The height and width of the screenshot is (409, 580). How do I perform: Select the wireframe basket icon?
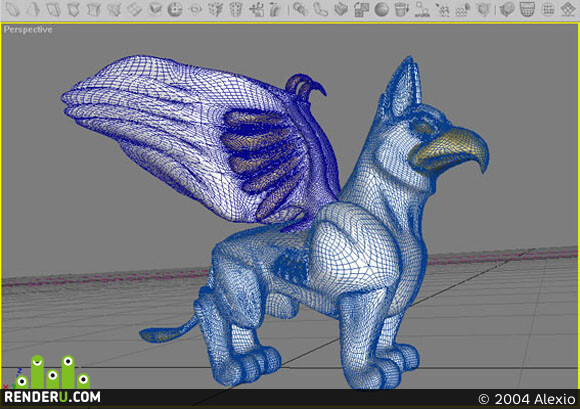tap(527, 9)
